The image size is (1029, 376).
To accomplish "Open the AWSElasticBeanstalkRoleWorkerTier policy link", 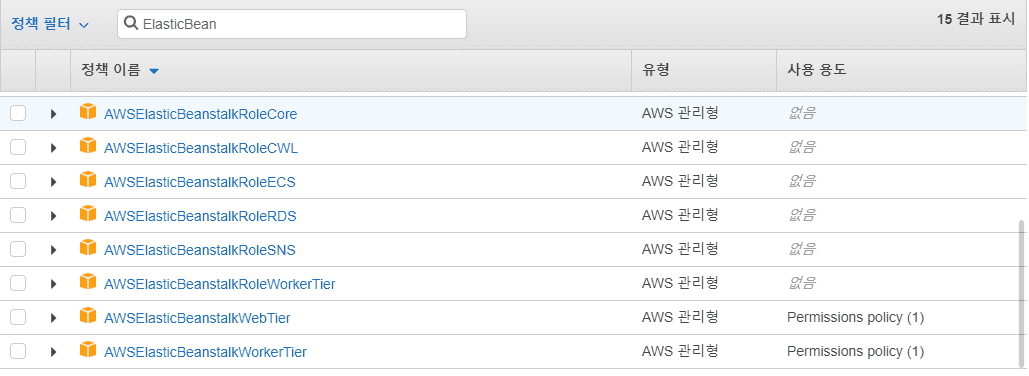I will (x=219, y=284).
